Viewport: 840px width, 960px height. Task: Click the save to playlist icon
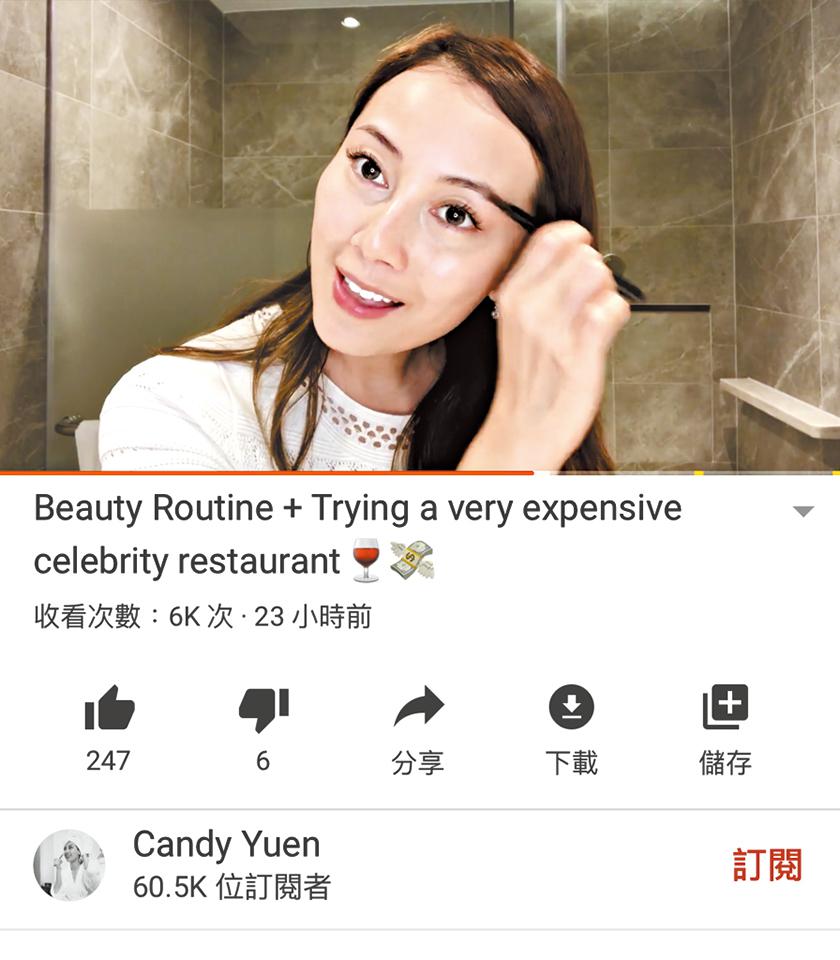726,707
